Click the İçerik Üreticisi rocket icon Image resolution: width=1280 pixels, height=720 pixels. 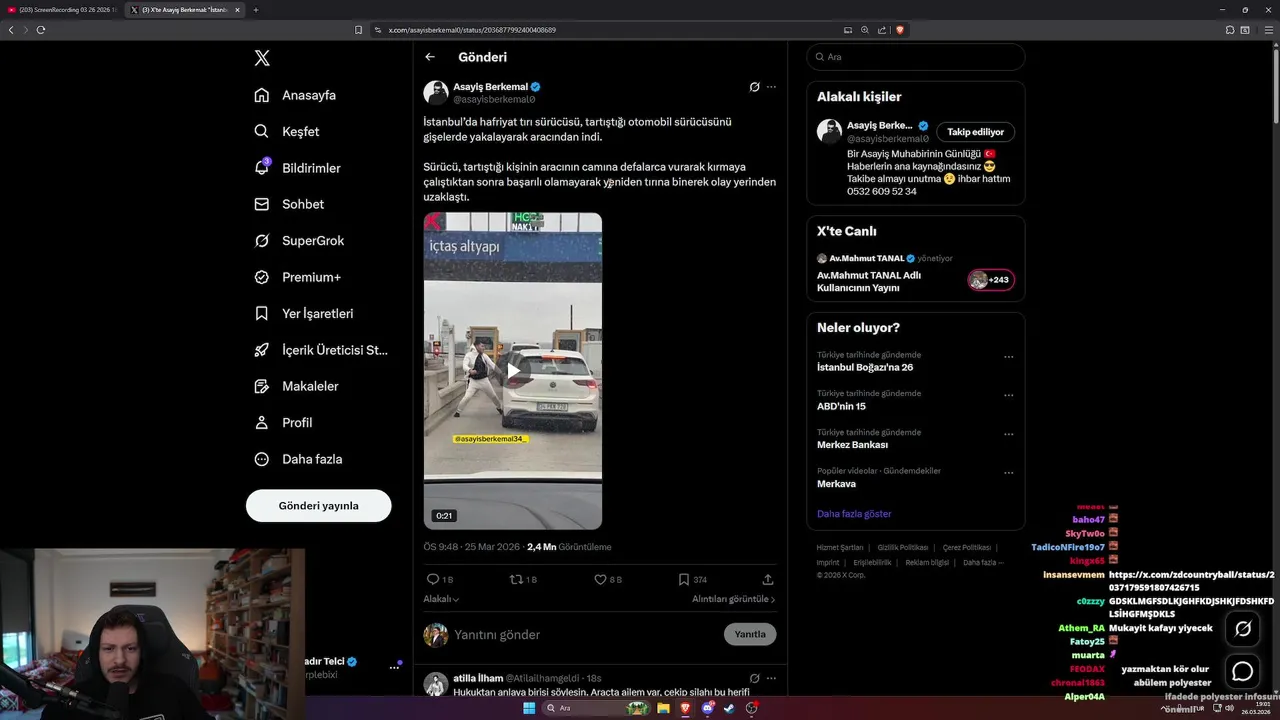[x=262, y=350]
